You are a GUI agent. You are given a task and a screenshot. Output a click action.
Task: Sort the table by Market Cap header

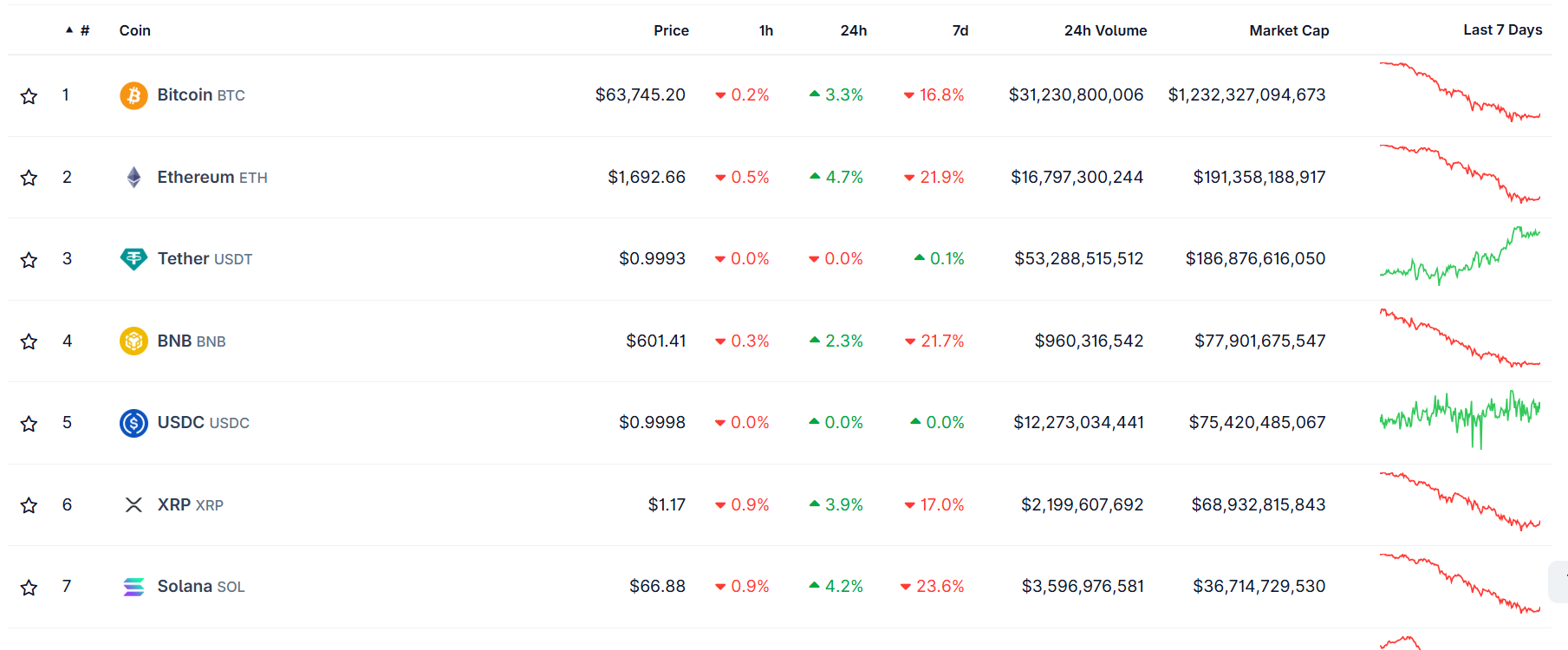coord(1289,30)
